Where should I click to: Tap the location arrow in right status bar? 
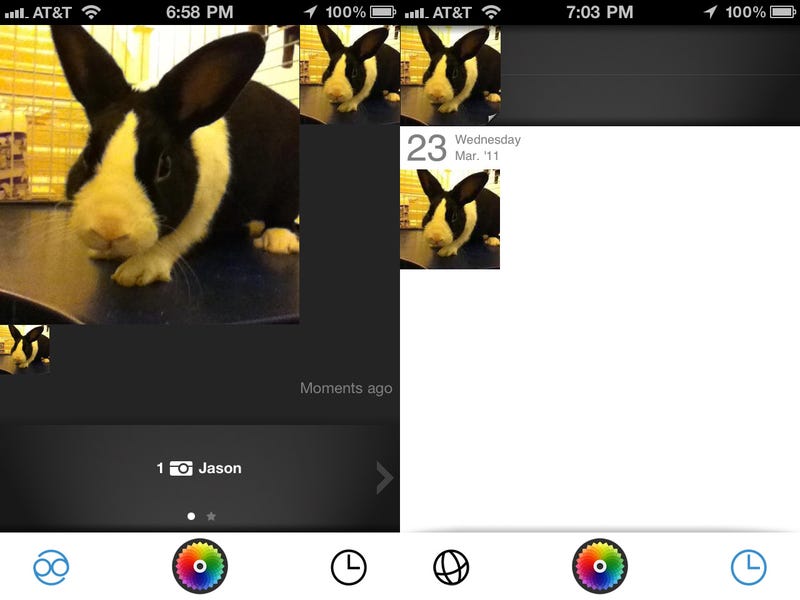(711, 12)
